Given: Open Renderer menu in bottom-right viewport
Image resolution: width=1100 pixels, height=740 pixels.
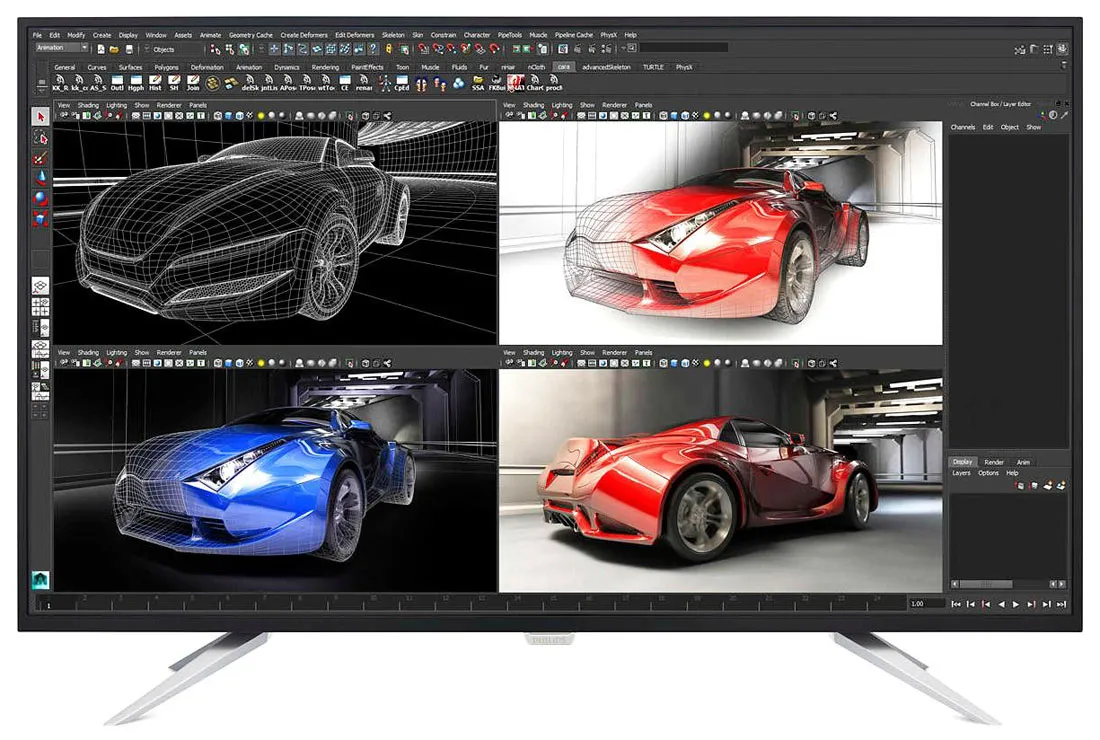Looking at the screenshot, I should tap(615, 353).
